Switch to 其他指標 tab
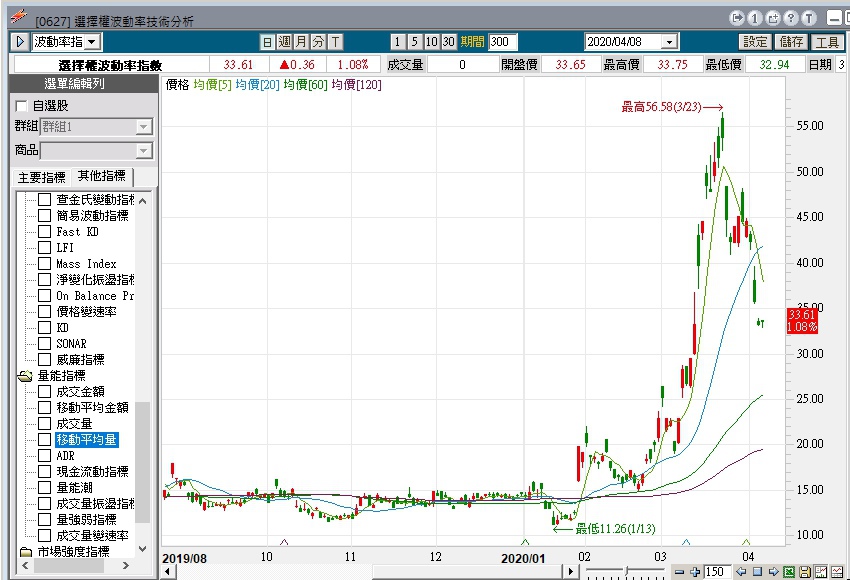This screenshot has width=850, height=580. 101,176
